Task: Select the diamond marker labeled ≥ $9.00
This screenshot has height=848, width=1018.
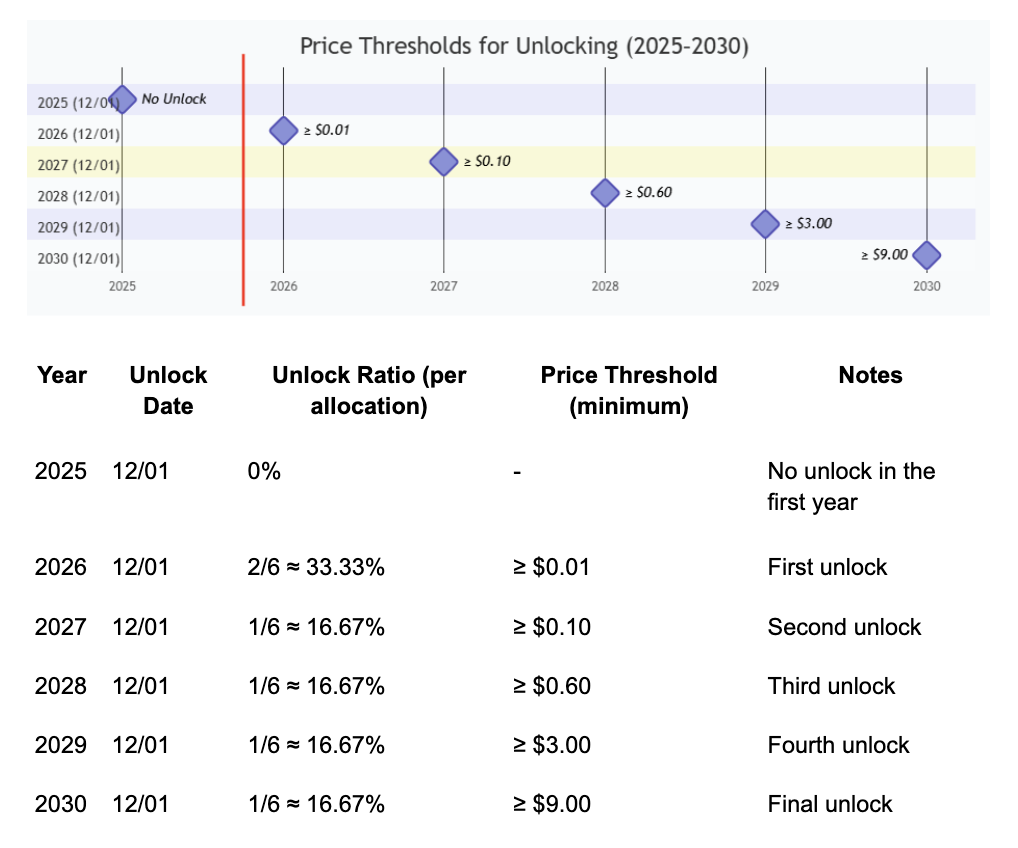Action: [926, 255]
